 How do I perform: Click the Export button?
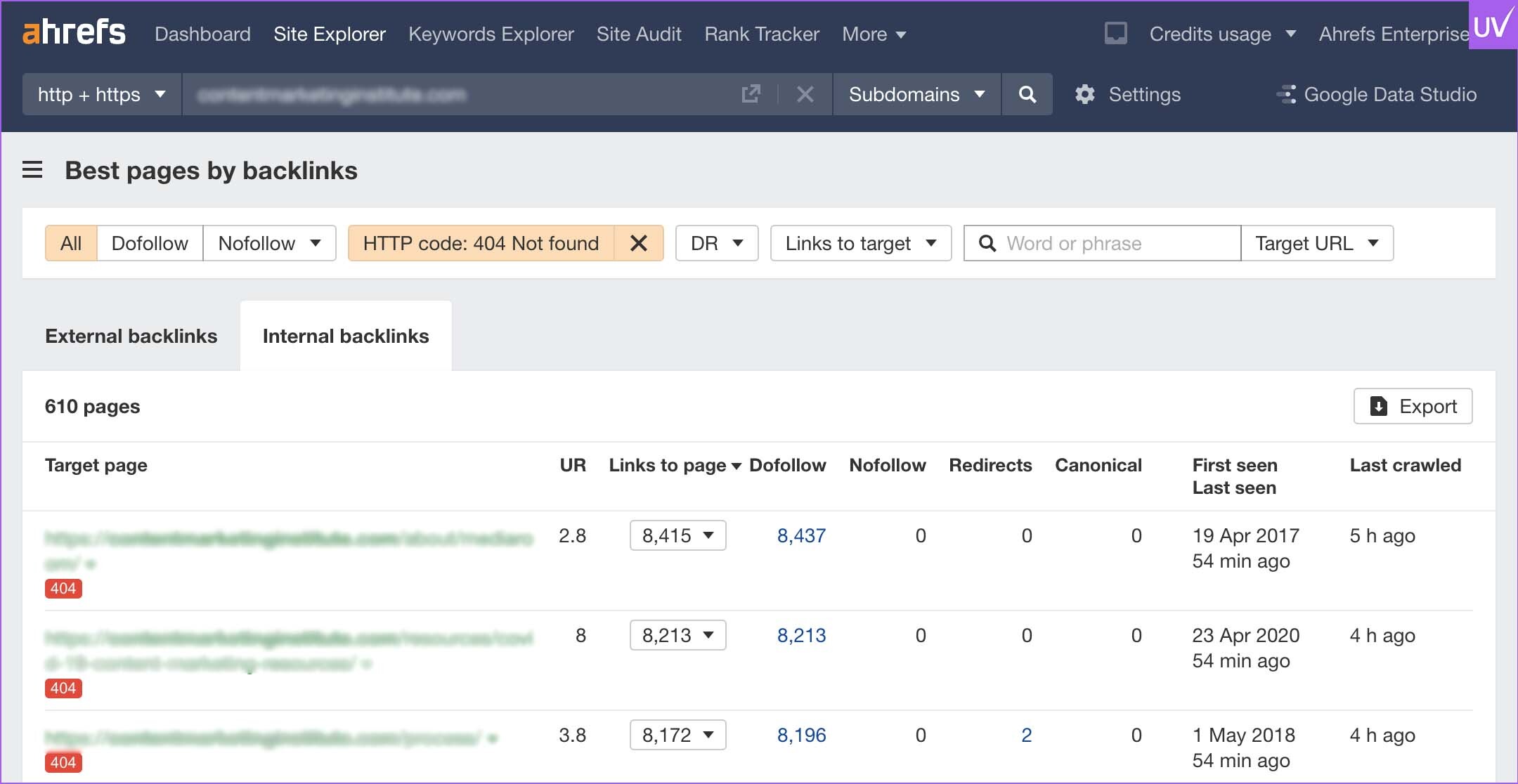point(1413,406)
